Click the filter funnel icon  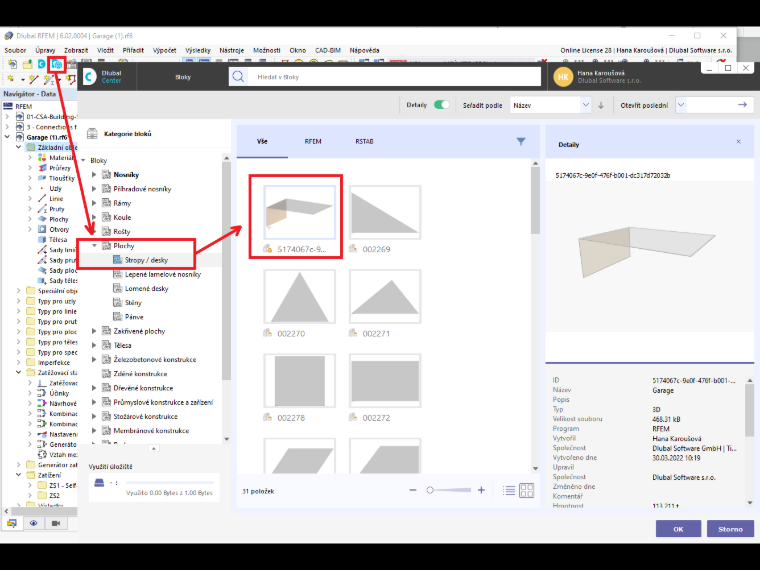(x=521, y=142)
